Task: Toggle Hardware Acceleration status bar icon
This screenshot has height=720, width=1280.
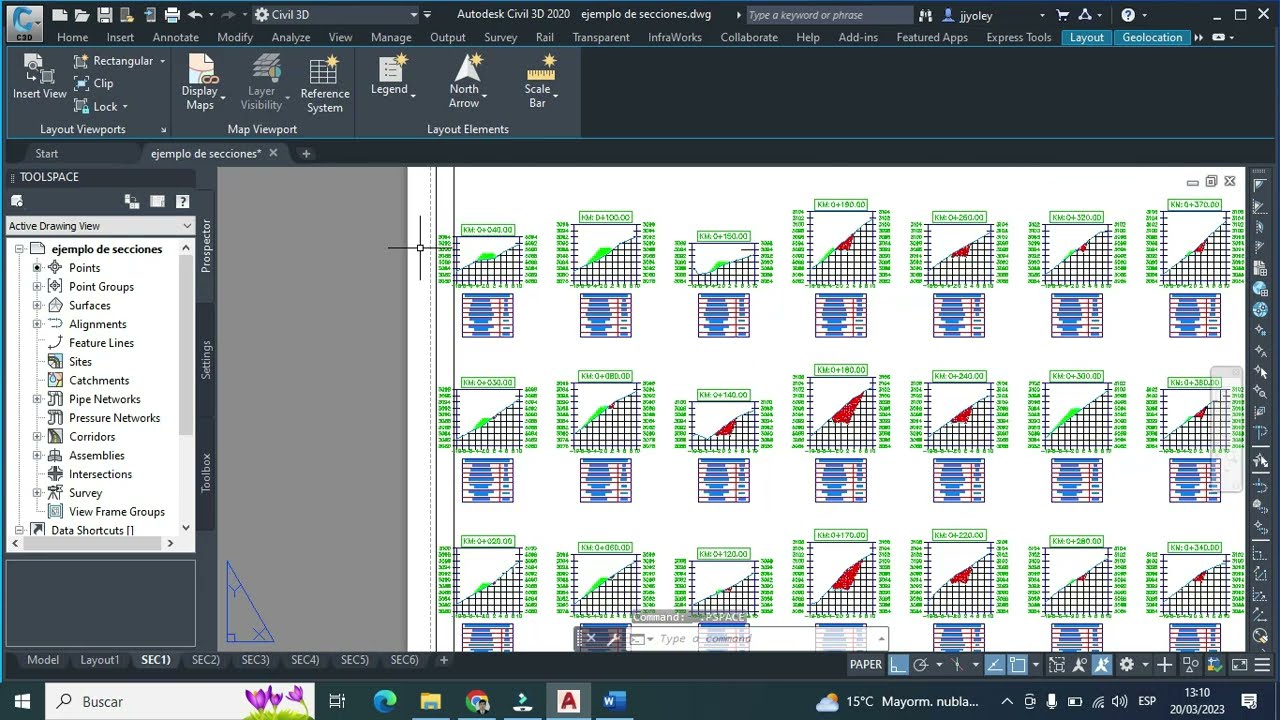Action: 1215,665
